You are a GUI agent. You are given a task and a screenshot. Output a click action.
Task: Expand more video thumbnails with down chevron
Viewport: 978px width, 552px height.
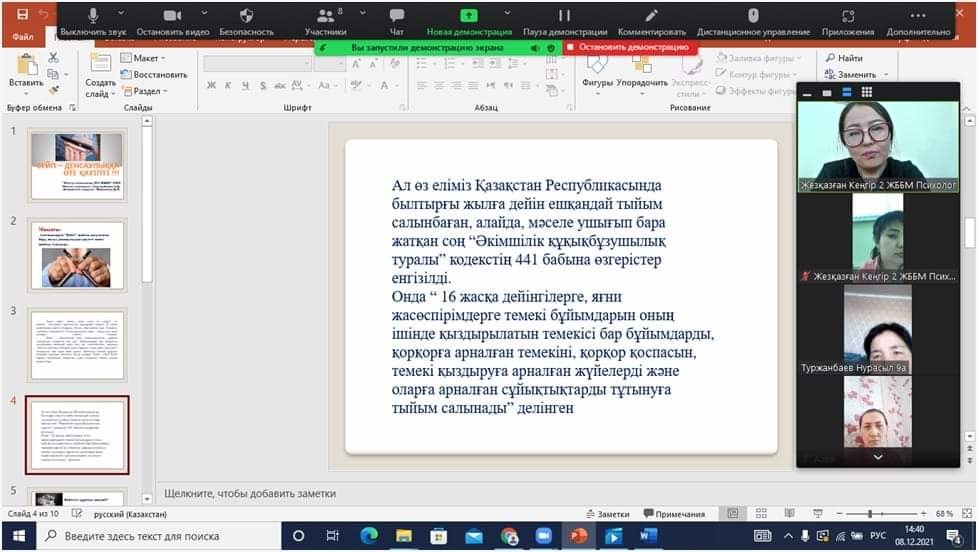877,457
